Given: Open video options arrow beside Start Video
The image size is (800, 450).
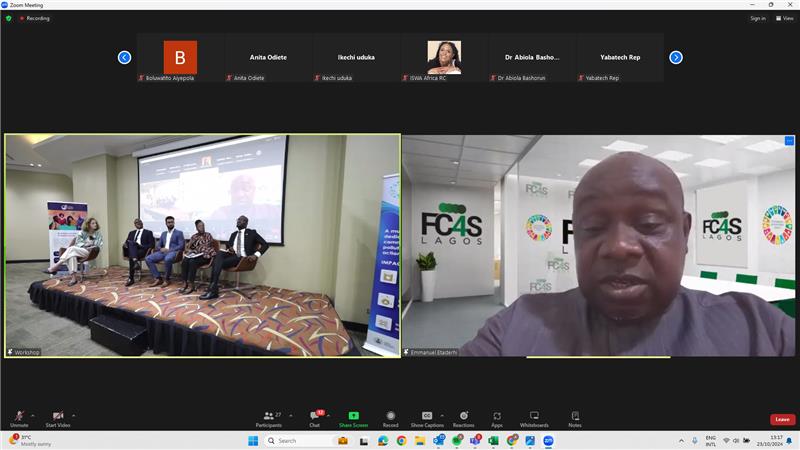Looking at the screenshot, I should (x=73, y=416).
